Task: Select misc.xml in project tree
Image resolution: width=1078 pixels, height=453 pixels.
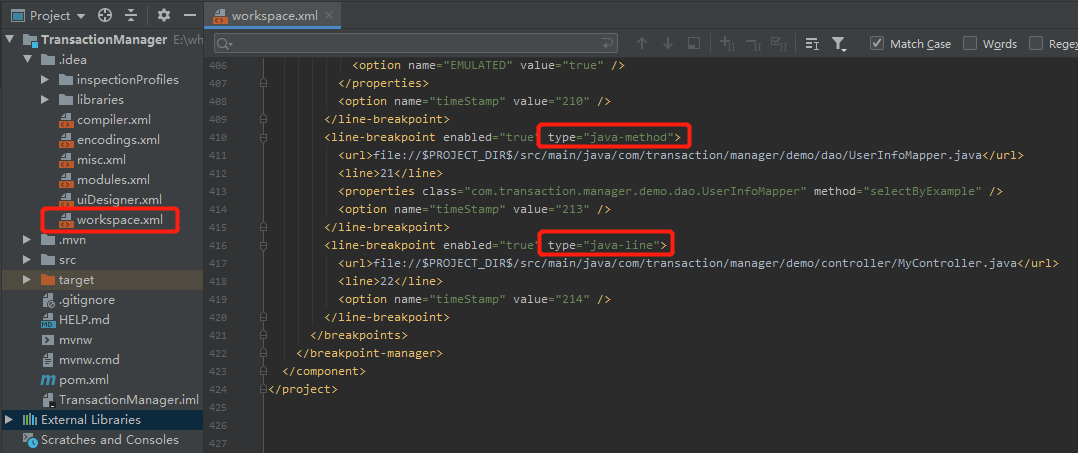Action: point(102,159)
